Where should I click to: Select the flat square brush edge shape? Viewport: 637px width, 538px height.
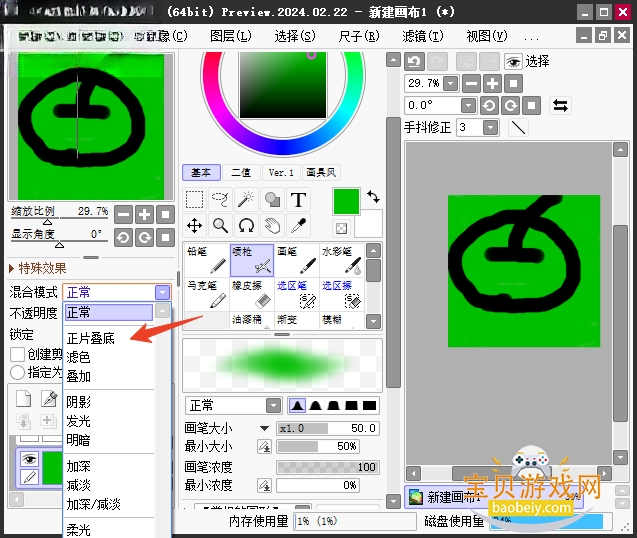point(369,406)
